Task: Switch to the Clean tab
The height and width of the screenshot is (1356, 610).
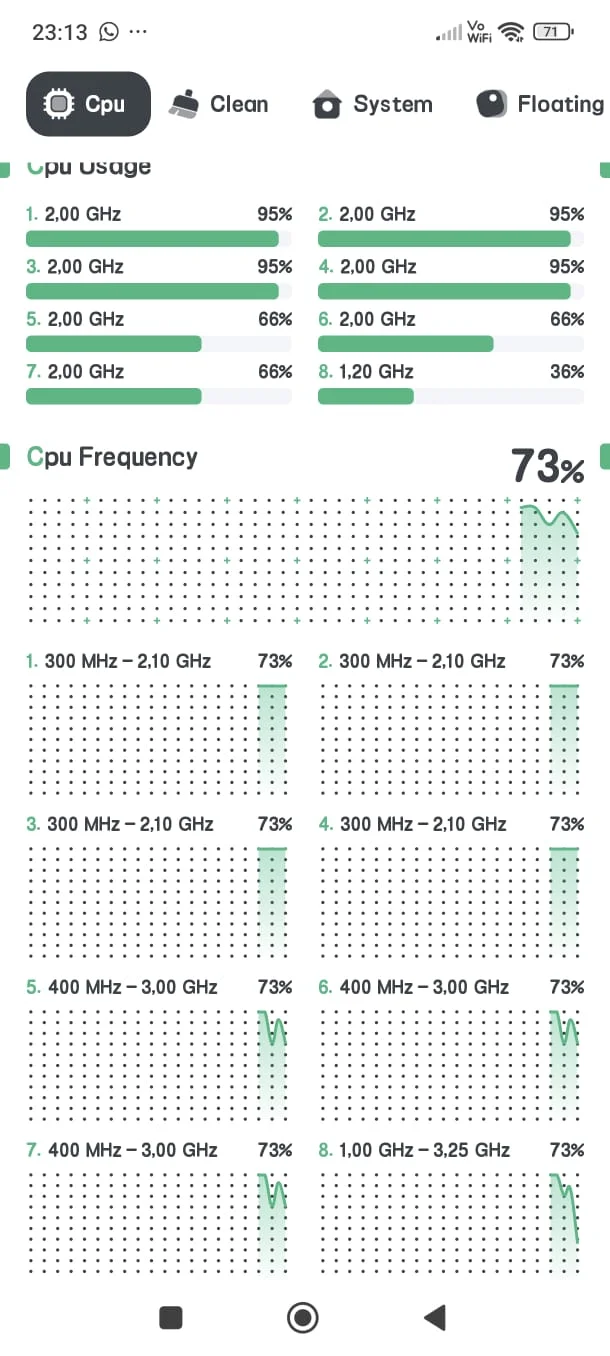Action: (239, 104)
